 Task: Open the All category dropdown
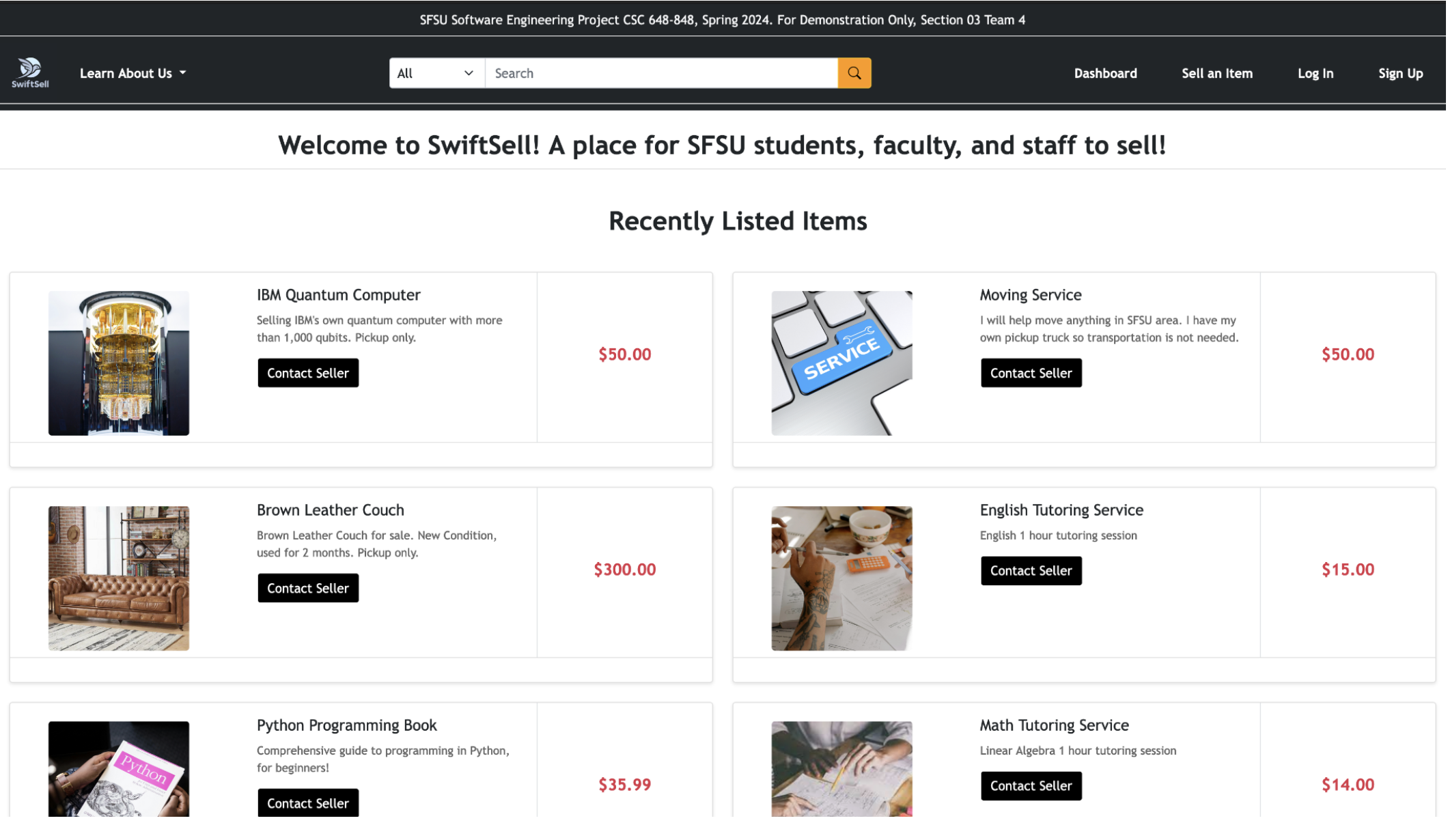[436, 73]
